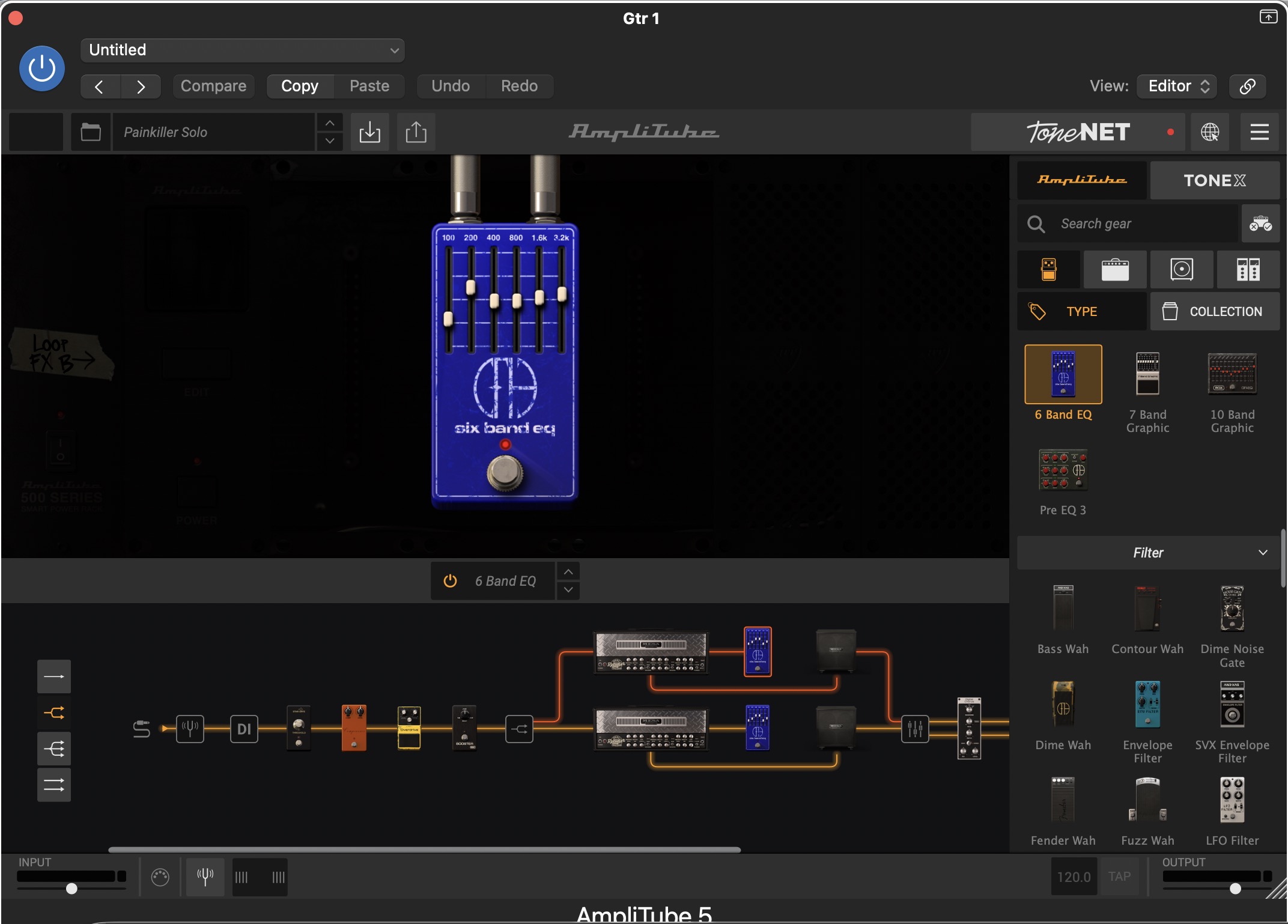The image size is (1288, 924).
Task: Open the View Editor dropdown
Action: tap(1177, 86)
